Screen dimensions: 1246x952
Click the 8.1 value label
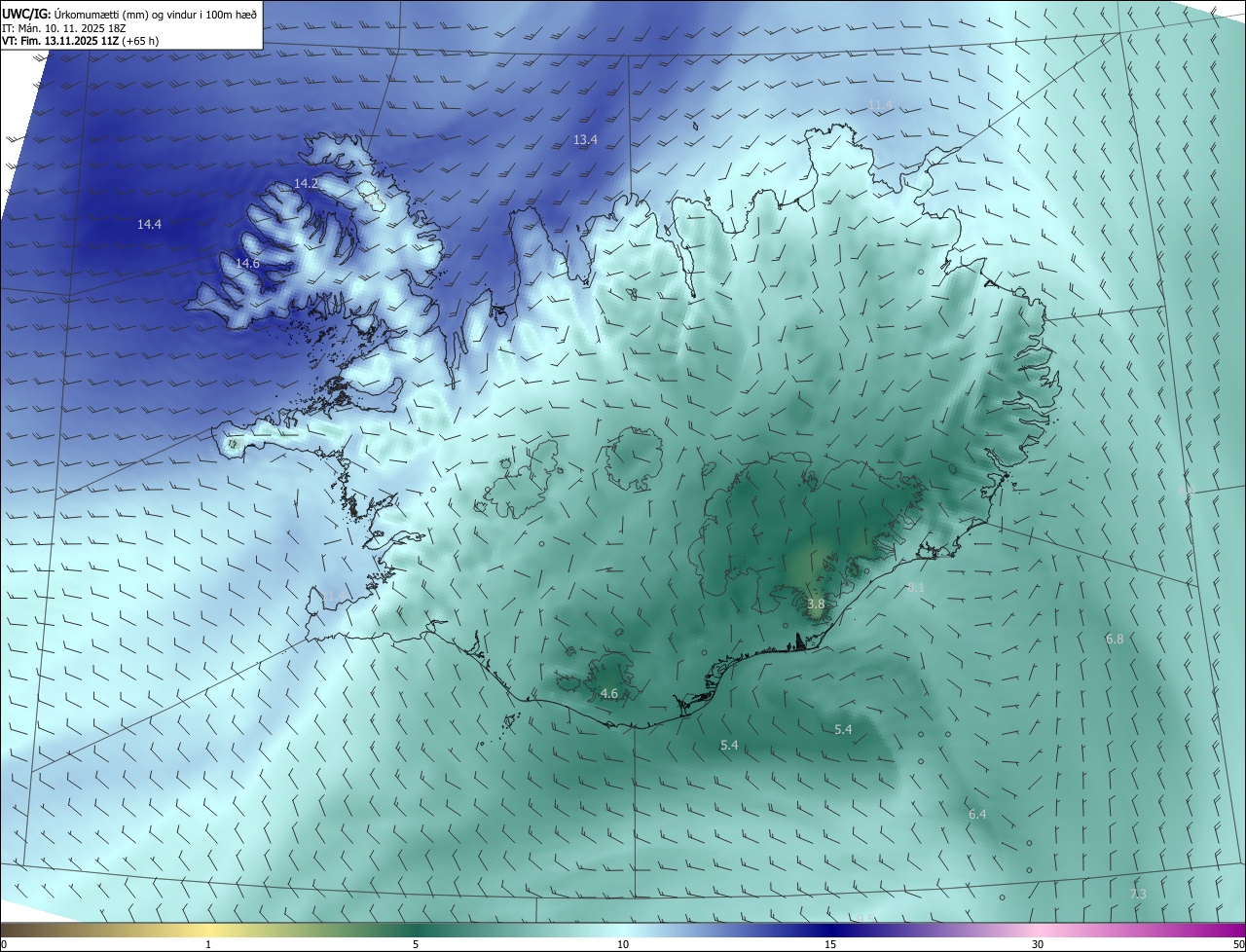click(x=916, y=587)
